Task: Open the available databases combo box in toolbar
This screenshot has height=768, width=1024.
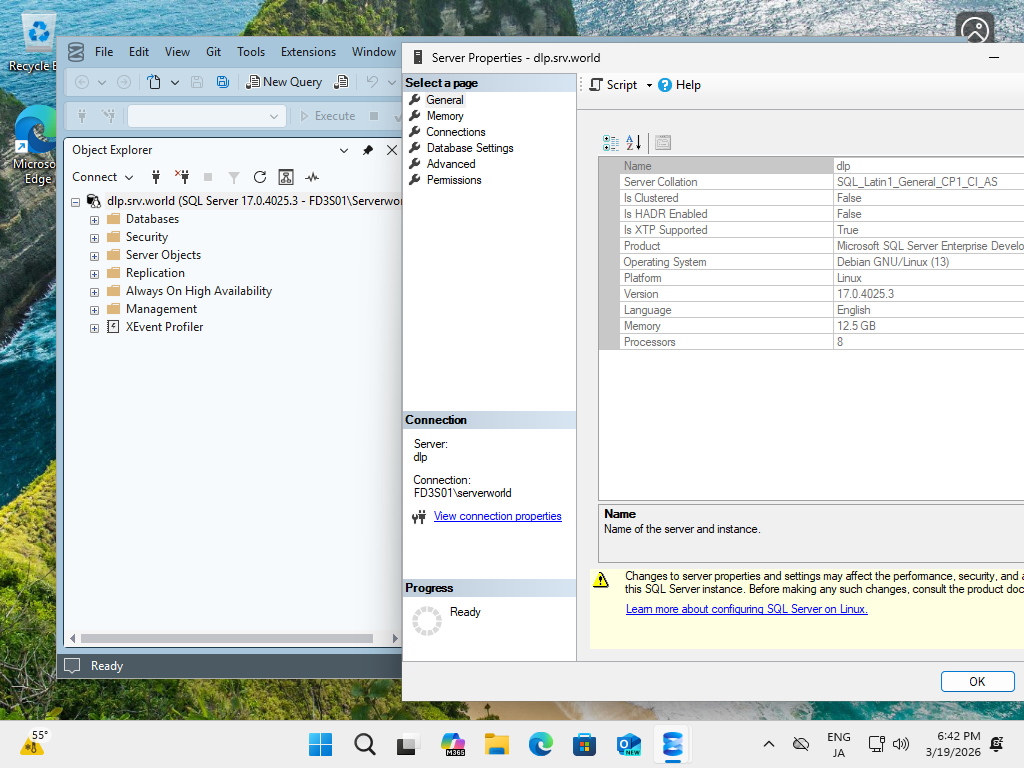Action: pos(206,116)
